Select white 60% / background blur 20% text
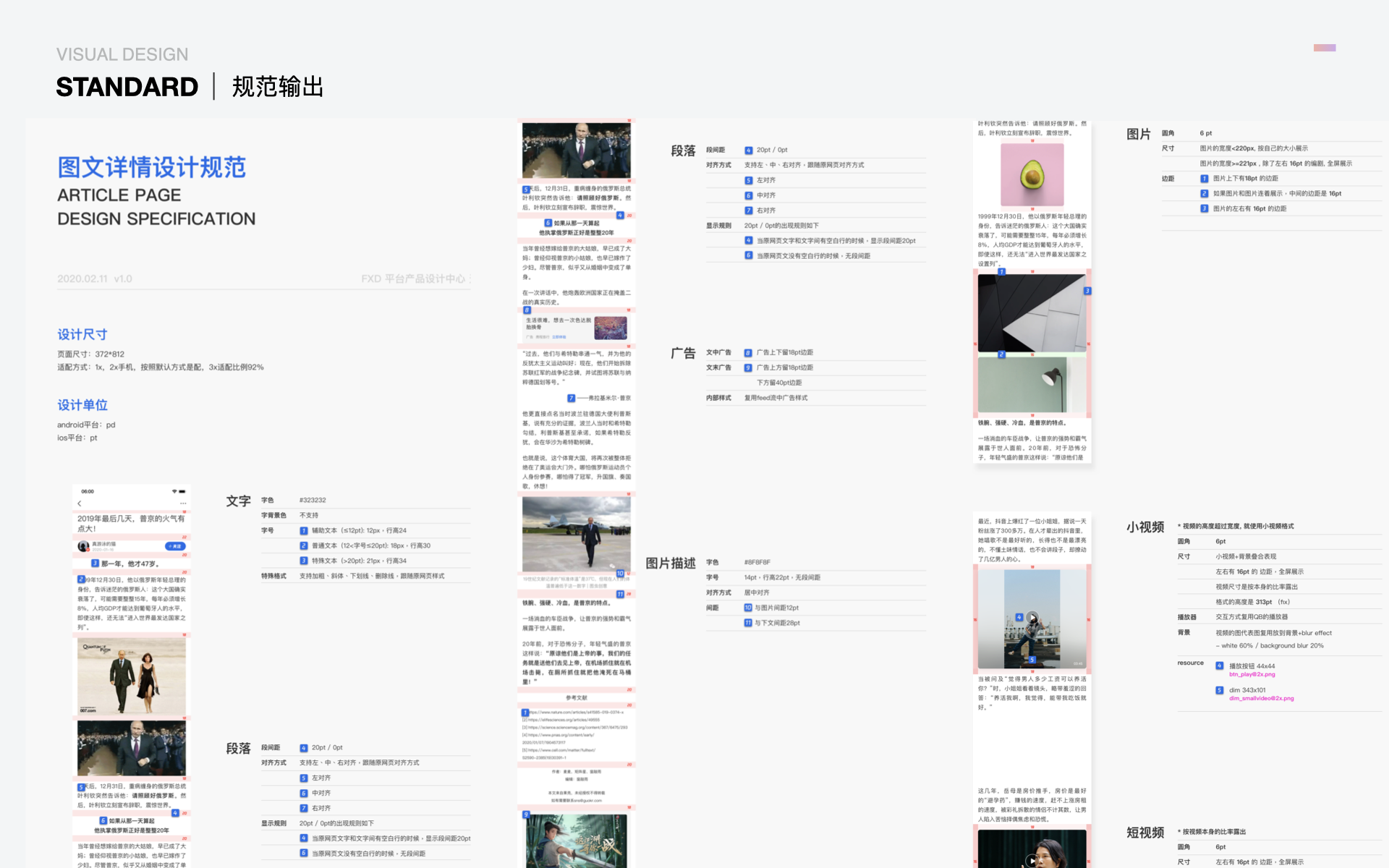The height and width of the screenshot is (868, 1389). [1270, 645]
